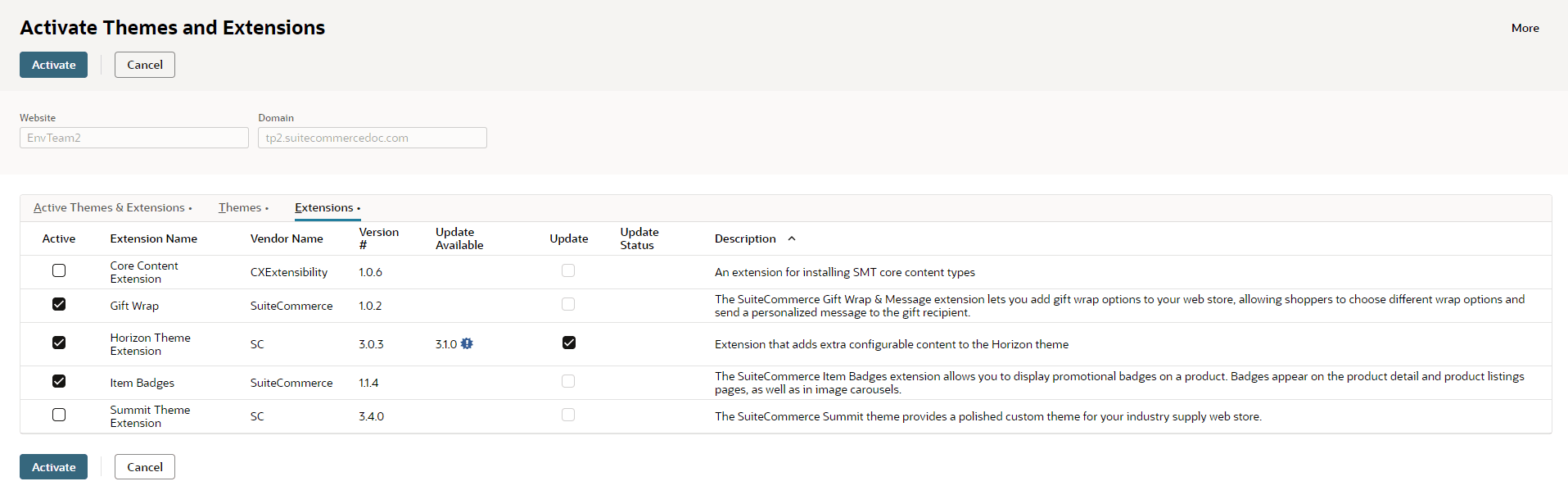Select the Summit Theme Extension name
The image size is (1568, 504).
pyautogui.click(x=150, y=416)
